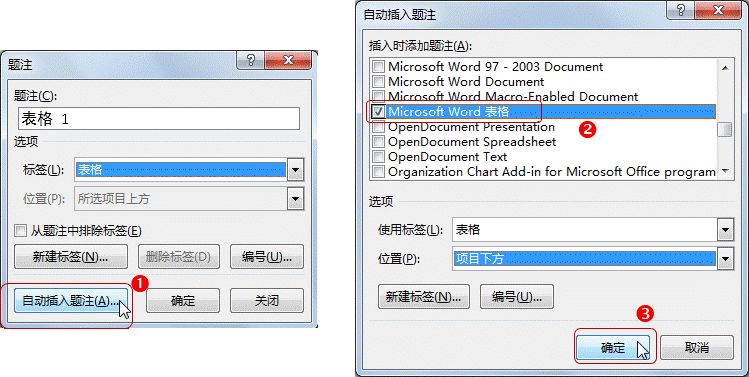749x377 pixels.
Task: Click the 题注 text field with 表格 1
Action: click(159, 118)
